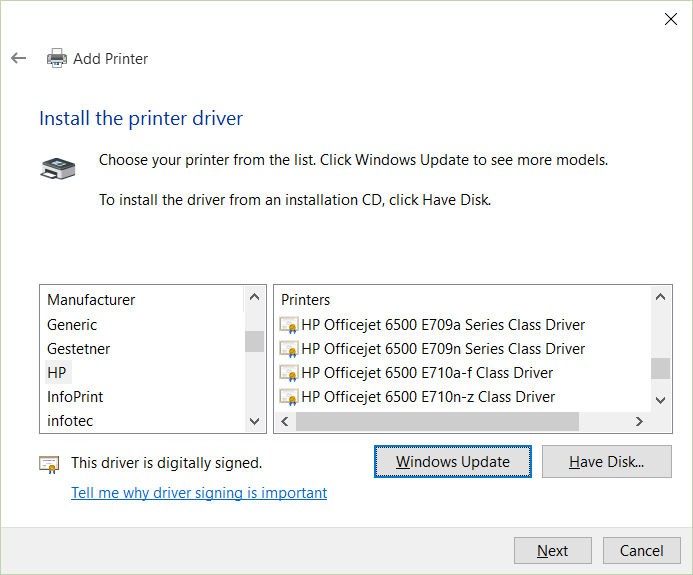Click the large printer illustration icon
Viewport: 693px width, 575px height.
[58, 168]
